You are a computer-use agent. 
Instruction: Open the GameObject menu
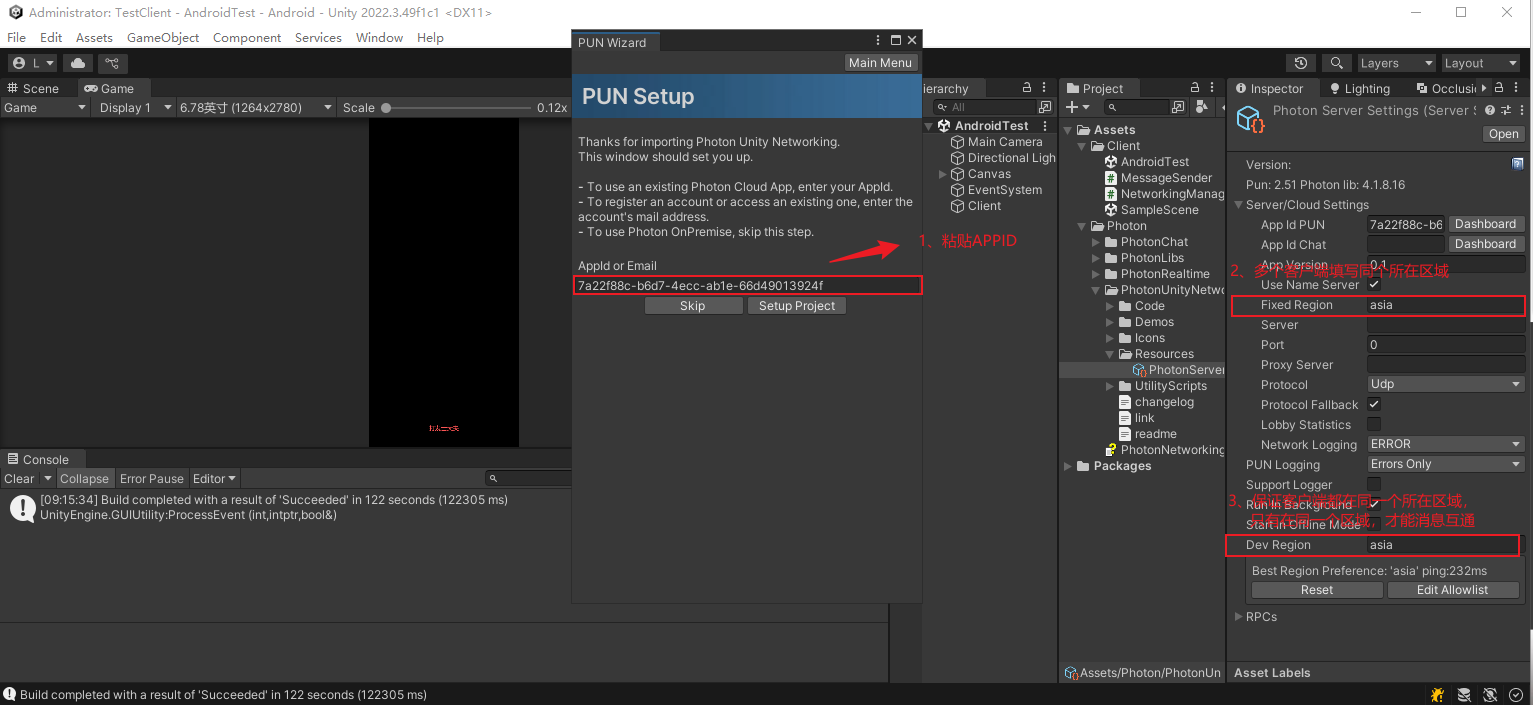tap(163, 37)
